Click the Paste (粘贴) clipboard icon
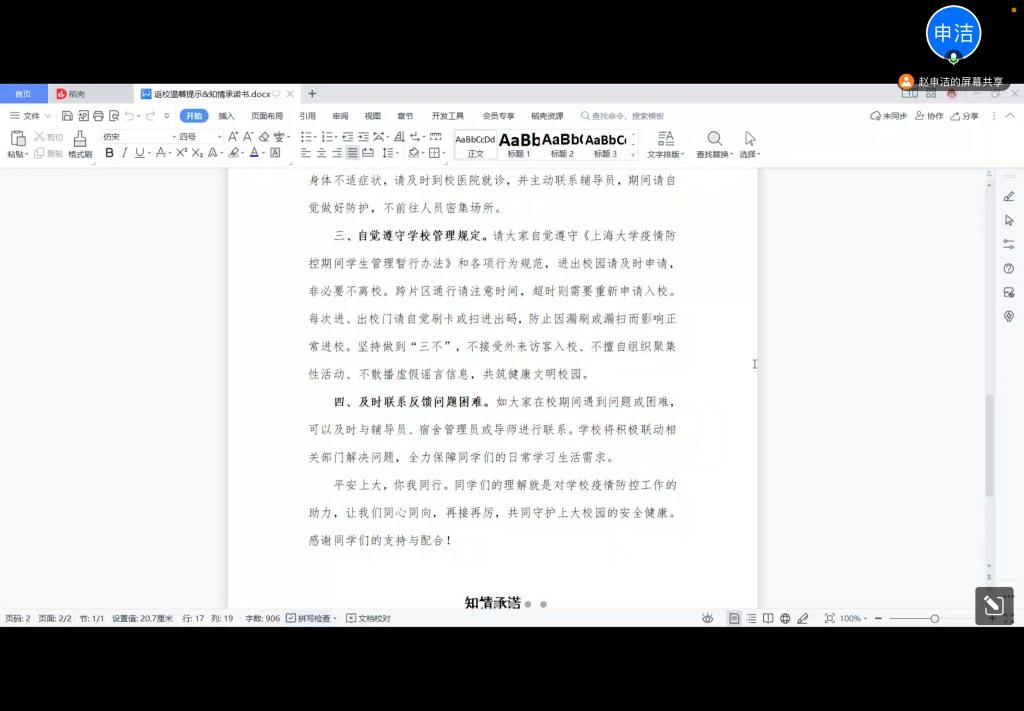This screenshot has width=1024, height=711. (18, 139)
